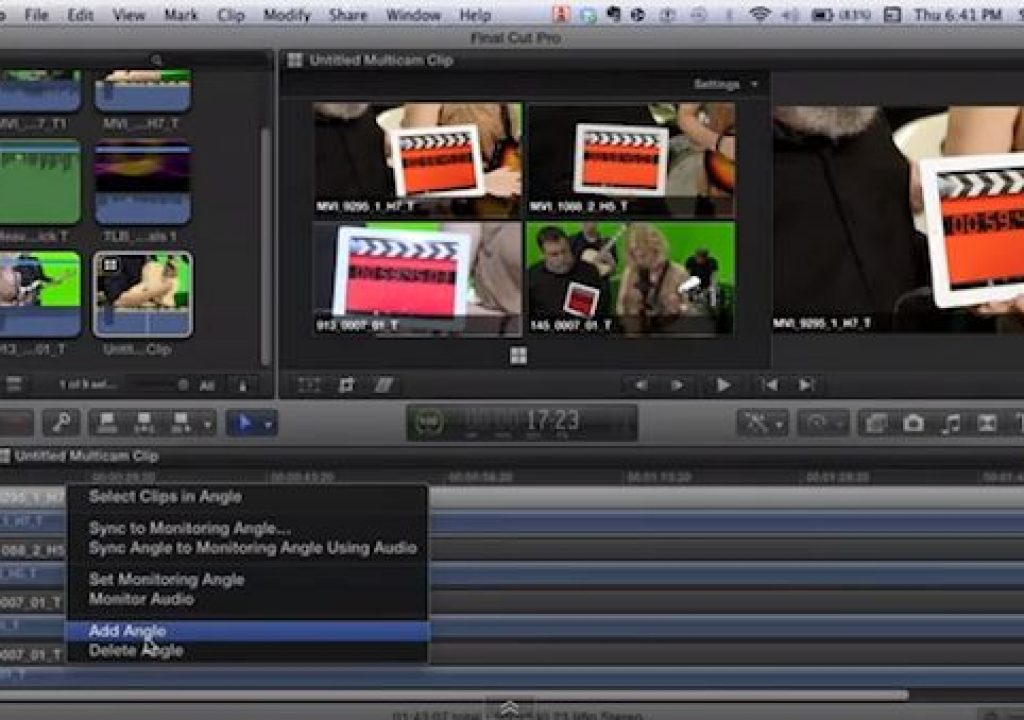The width and height of the screenshot is (1024, 720).
Task: Select the Untitl...Clip multicam thumbnail in the browser
Action: pos(143,294)
